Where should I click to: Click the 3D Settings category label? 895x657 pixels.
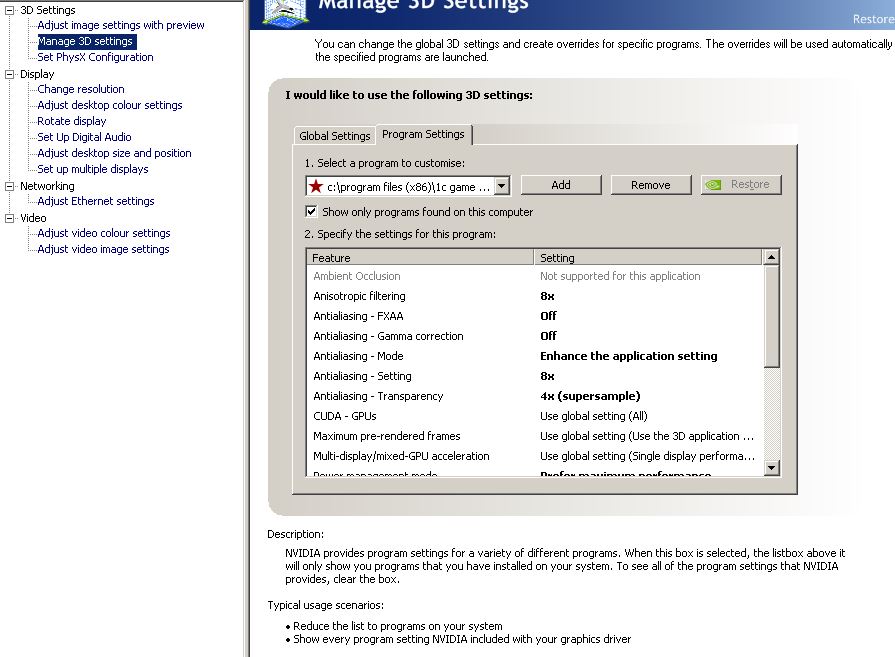(47, 10)
